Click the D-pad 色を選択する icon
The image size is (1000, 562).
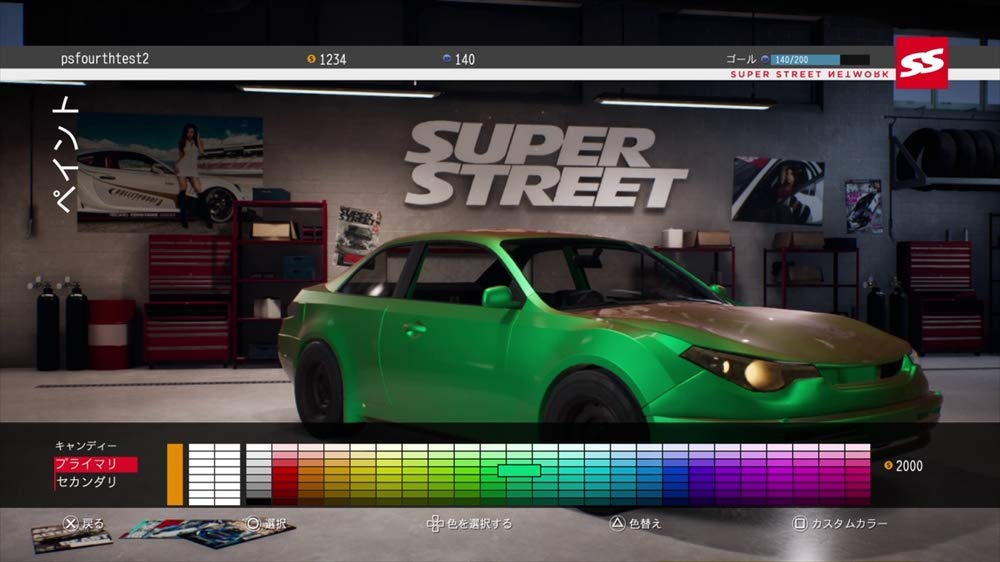tap(434, 523)
